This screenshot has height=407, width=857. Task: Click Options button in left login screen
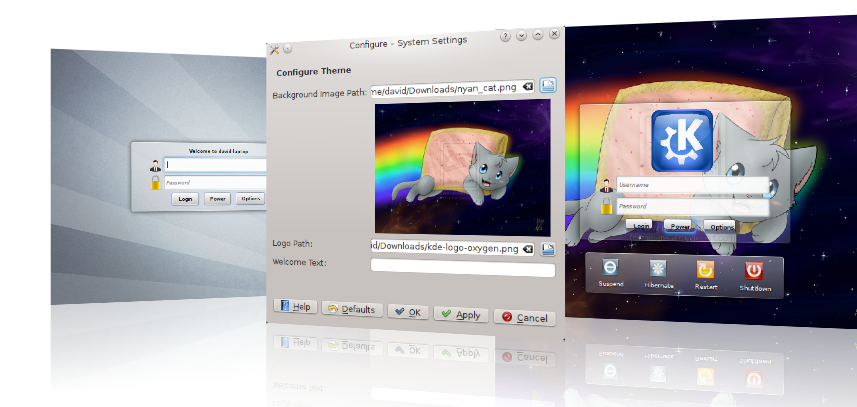(250, 199)
